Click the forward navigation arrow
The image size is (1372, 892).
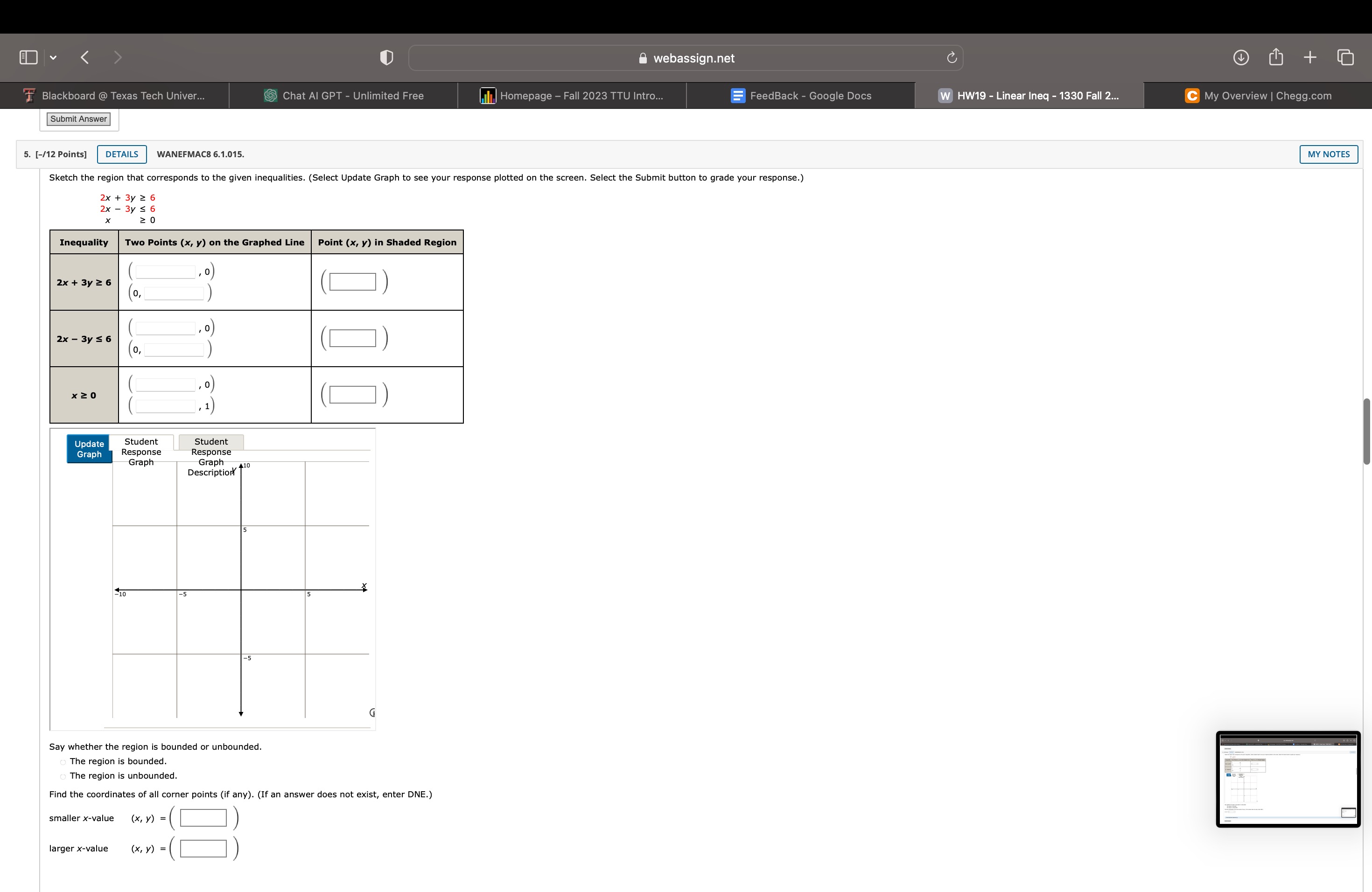pyautogui.click(x=117, y=57)
